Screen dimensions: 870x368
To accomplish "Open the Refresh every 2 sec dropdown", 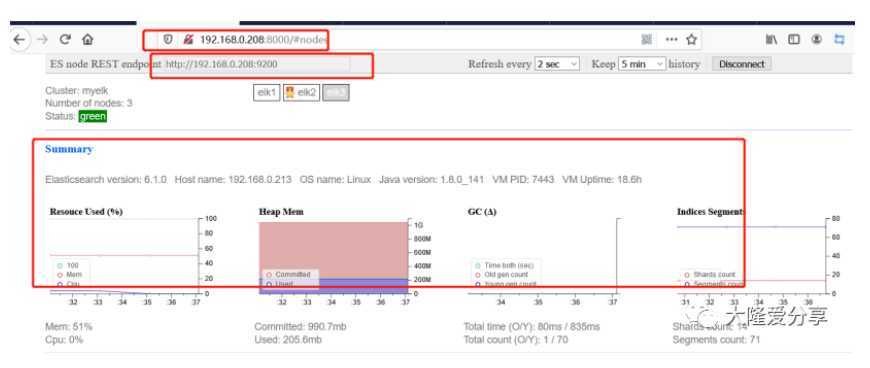I will [557, 64].
